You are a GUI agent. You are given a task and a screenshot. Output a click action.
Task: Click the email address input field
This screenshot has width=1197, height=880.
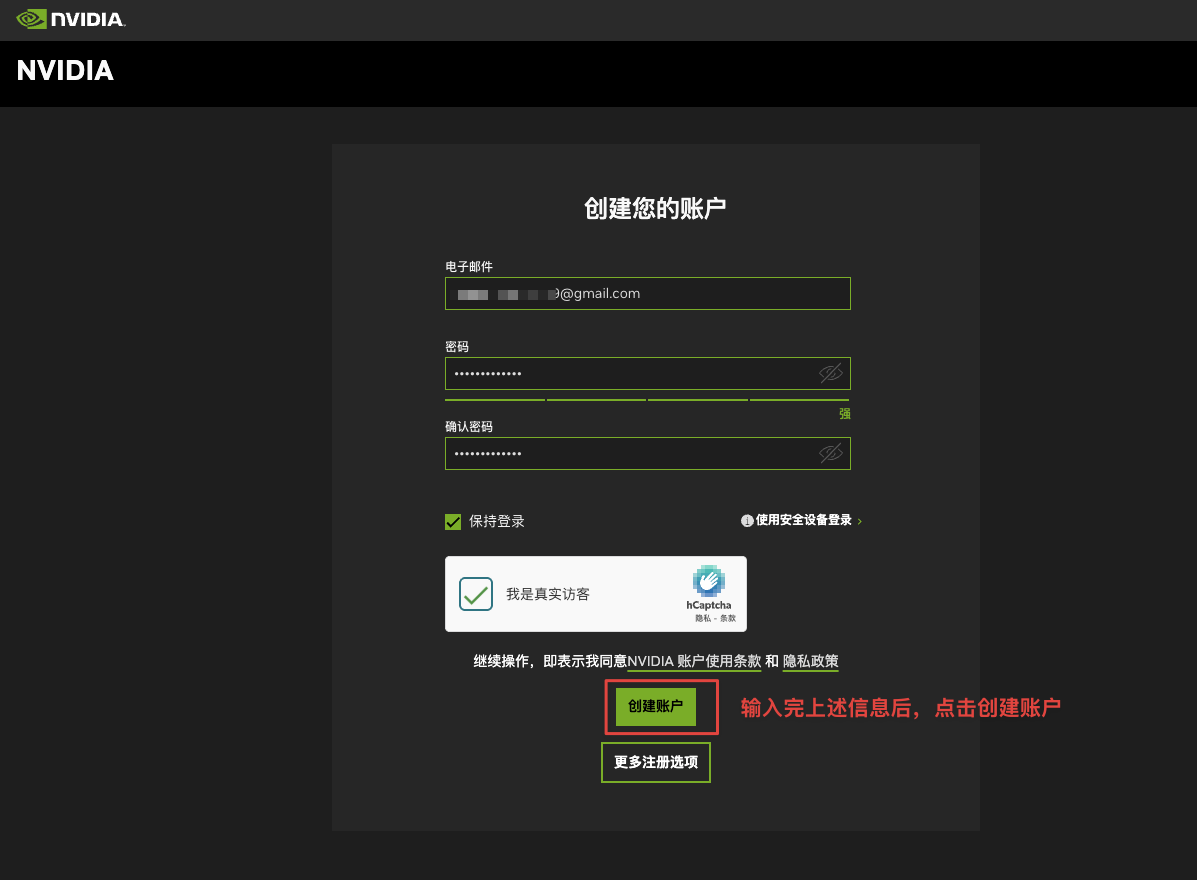coord(647,294)
